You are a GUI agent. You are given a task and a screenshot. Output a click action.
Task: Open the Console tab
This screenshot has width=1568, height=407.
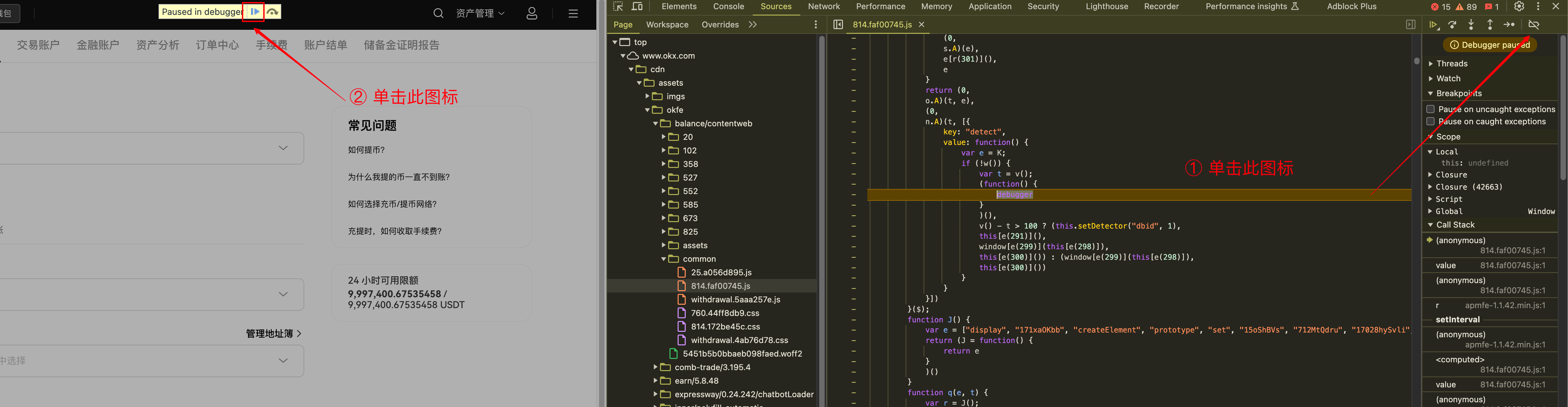pyautogui.click(x=728, y=7)
